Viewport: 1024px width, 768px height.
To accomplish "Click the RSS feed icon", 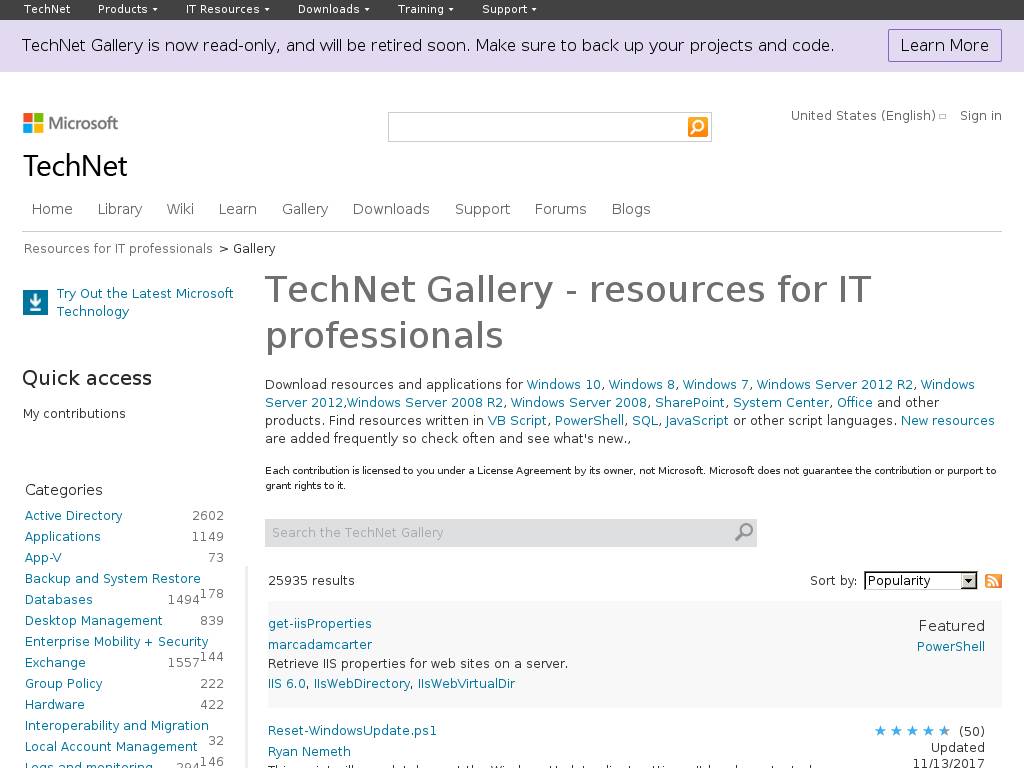I will [x=993, y=581].
